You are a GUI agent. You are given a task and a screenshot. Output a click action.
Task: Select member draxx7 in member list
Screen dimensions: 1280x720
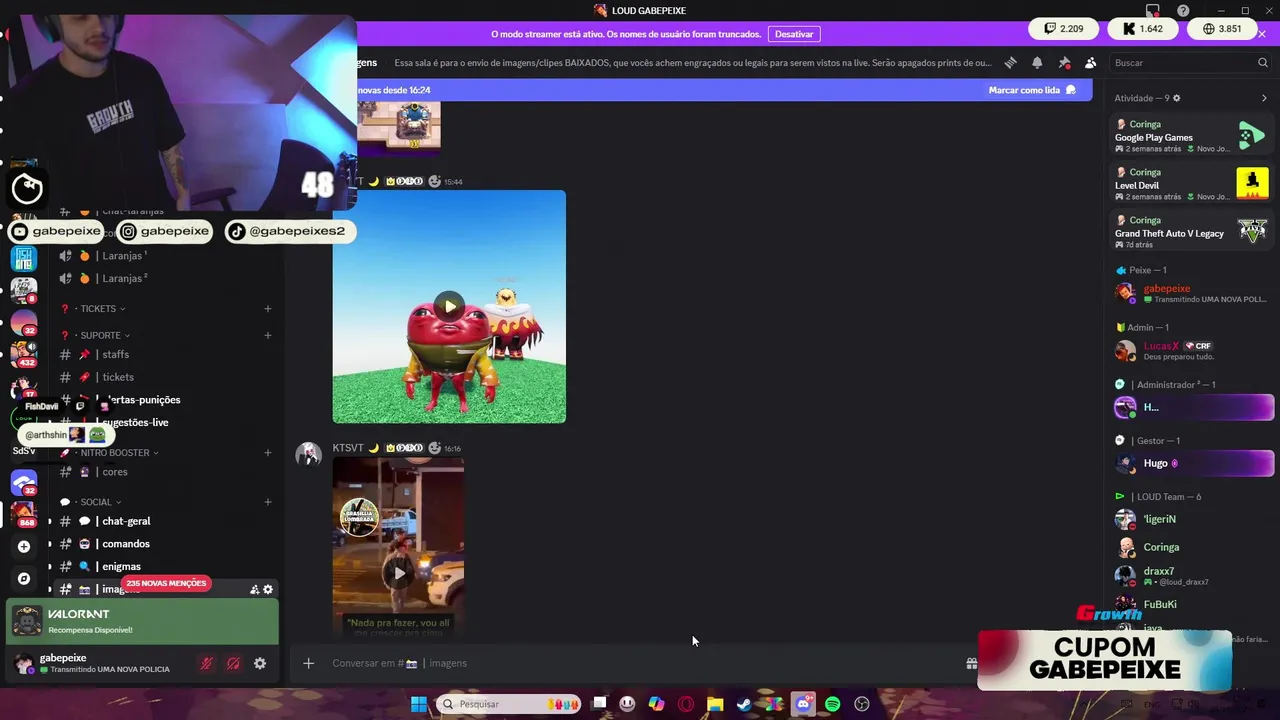tap(1192, 575)
